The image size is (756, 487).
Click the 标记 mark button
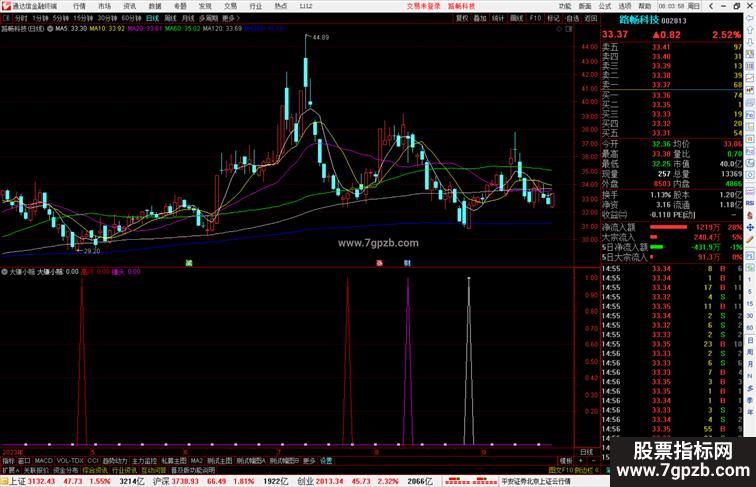pyautogui.click(x=553, y=18)
